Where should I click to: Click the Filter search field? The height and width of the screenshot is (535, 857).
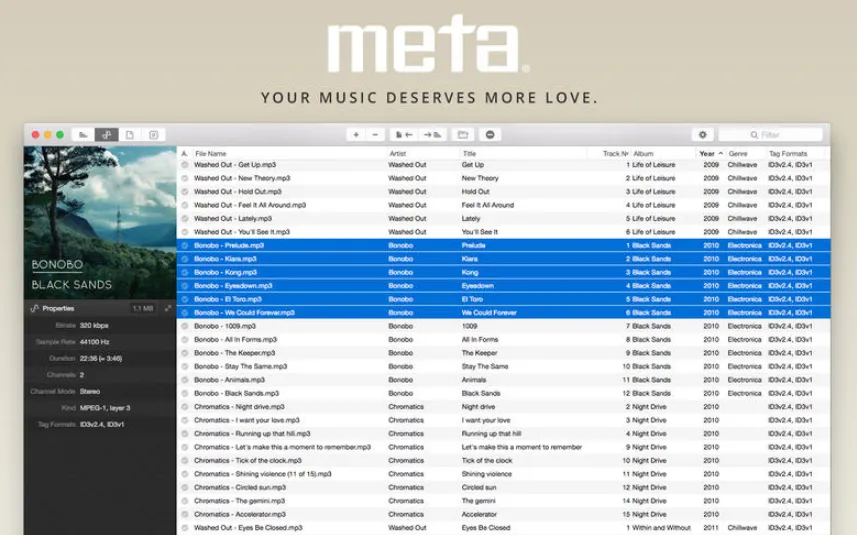click(771, 134)
